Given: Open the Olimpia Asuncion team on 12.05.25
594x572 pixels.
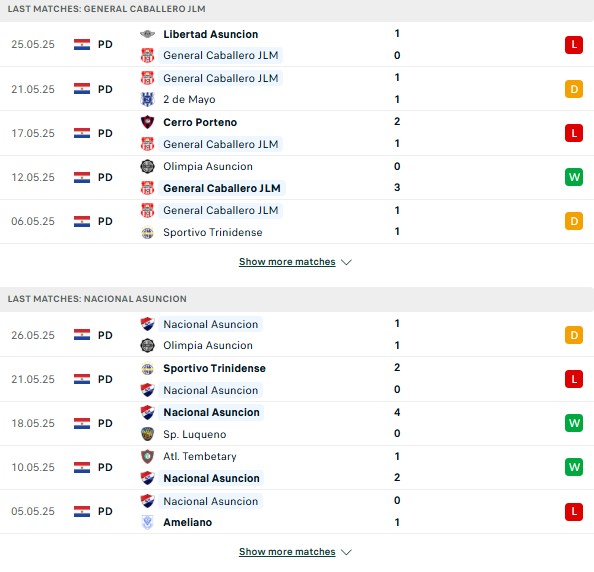Looking at the screenshot, I should coord(208,166).
